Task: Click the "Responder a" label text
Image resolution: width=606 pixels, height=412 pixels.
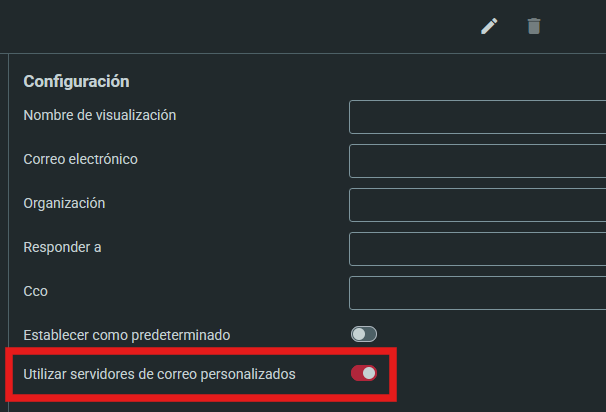Action: tap(62, 247)
